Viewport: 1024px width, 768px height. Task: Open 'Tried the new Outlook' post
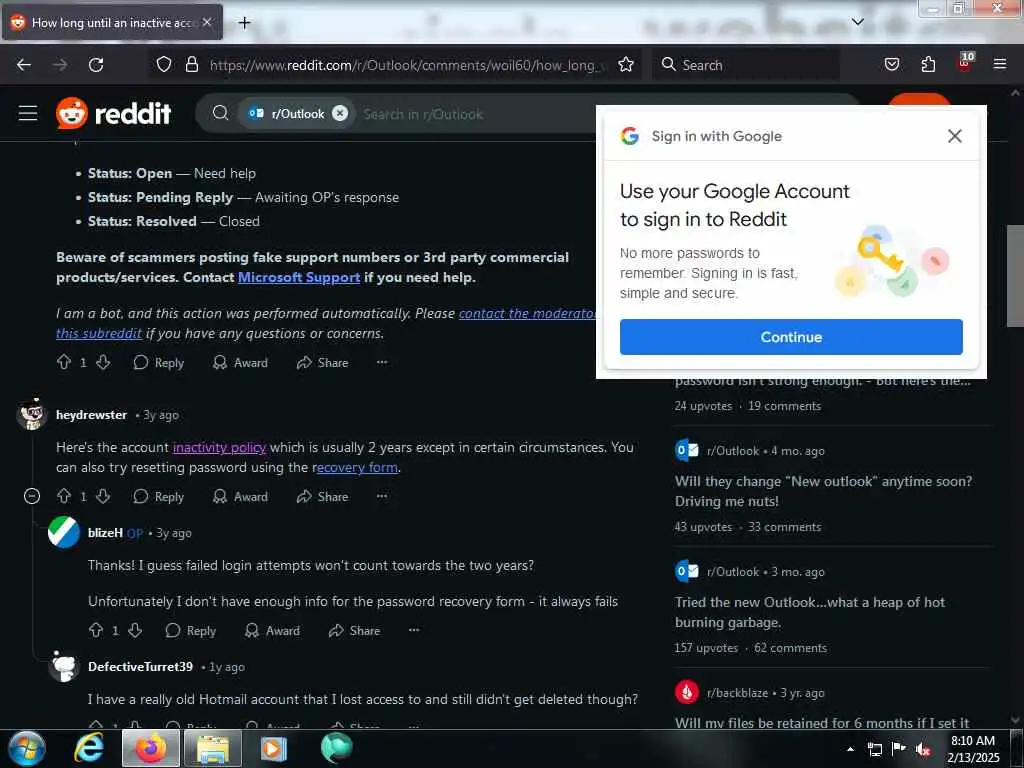coord(810,612)
